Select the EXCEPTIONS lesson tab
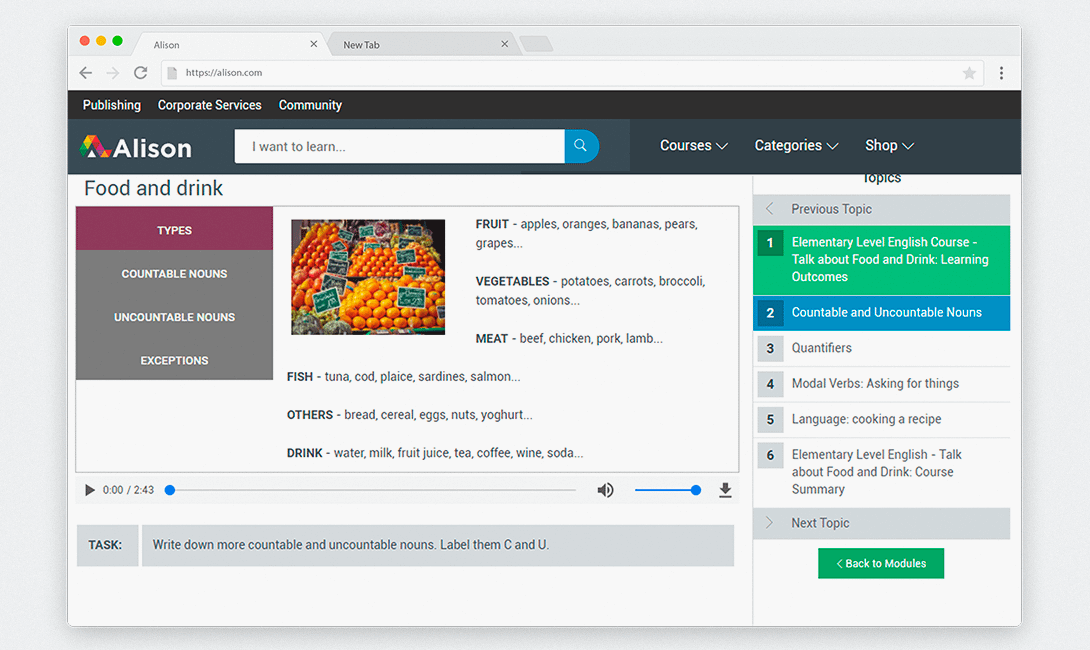Image resolution: width=1090 pixels, height=650 pixels. (x=174, y=360)
